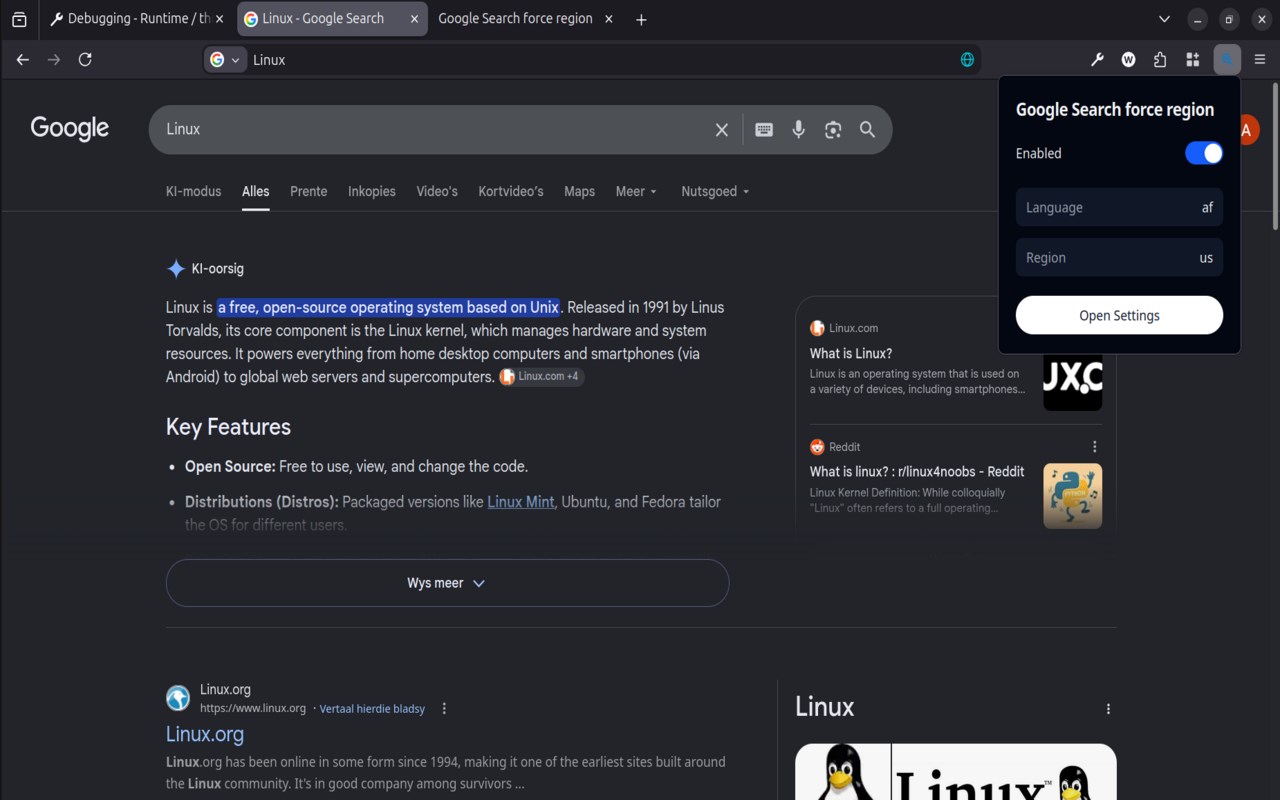Submit search with the magnifier icon
Screen dimensions: 1280x800
pyautogui.click(x=867, y=130)
